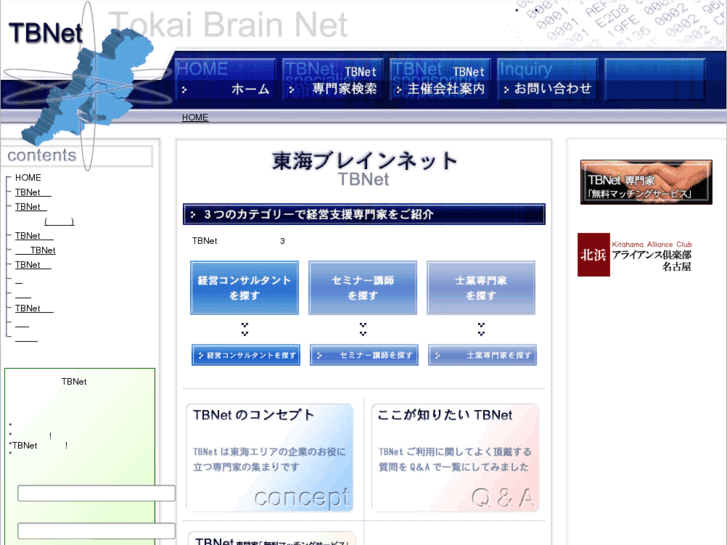The image size is (727, 545).
Task: Open the ここが知りたい TBNet Q&A card
Action: pyautogui.click(x=455, y=458)
